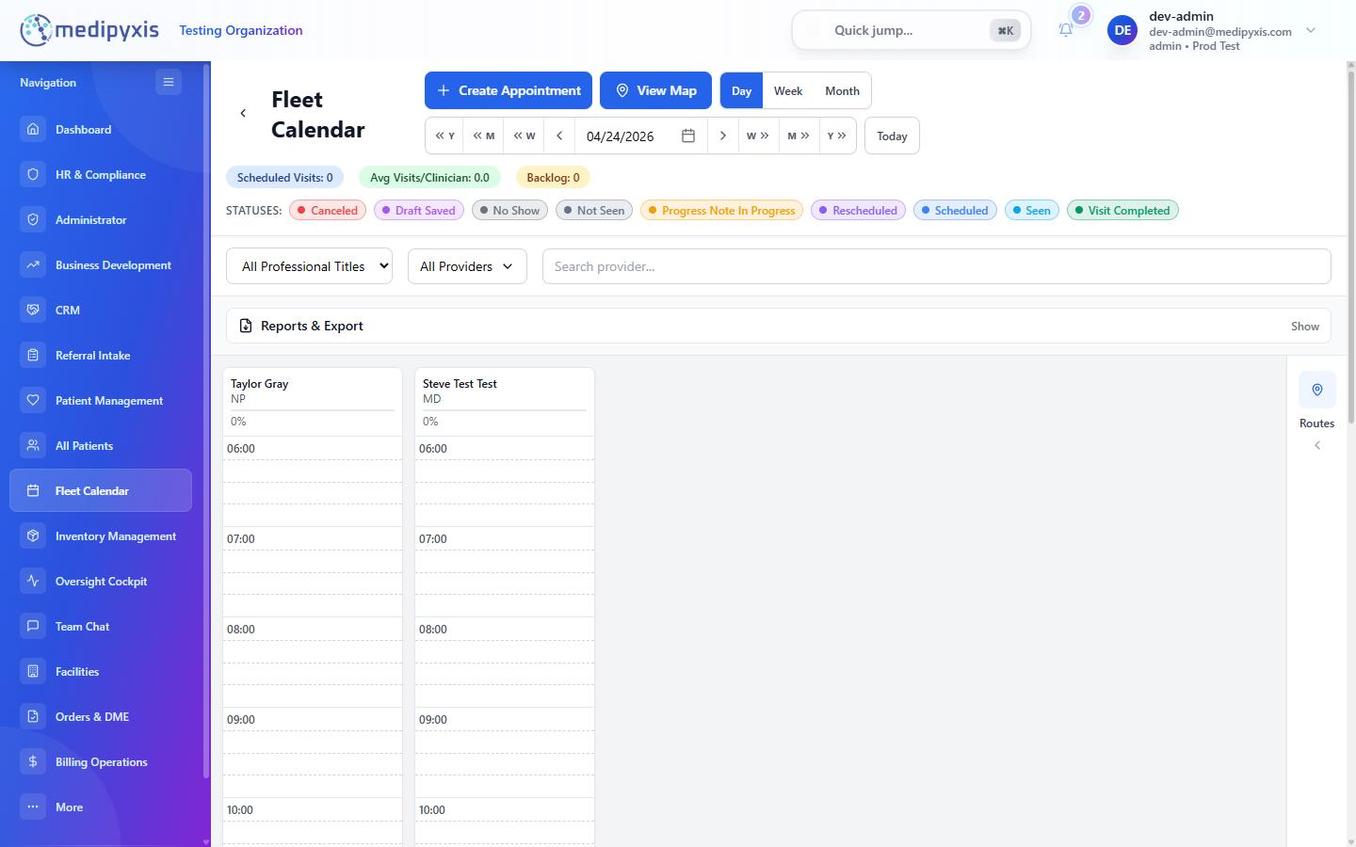The height and width of the screenshot is (847, 1356).
Task: Click Fleet Calendar sidebar calendar icon
Action: click(33, 491)
